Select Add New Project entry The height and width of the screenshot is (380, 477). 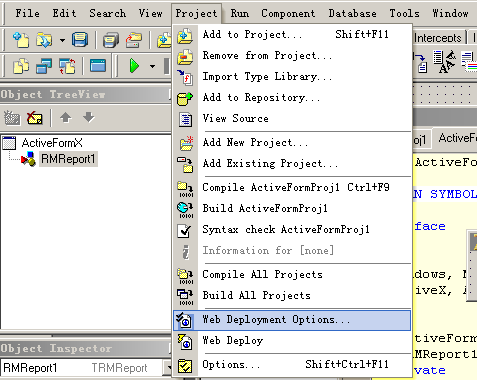(x=292, y=142)
